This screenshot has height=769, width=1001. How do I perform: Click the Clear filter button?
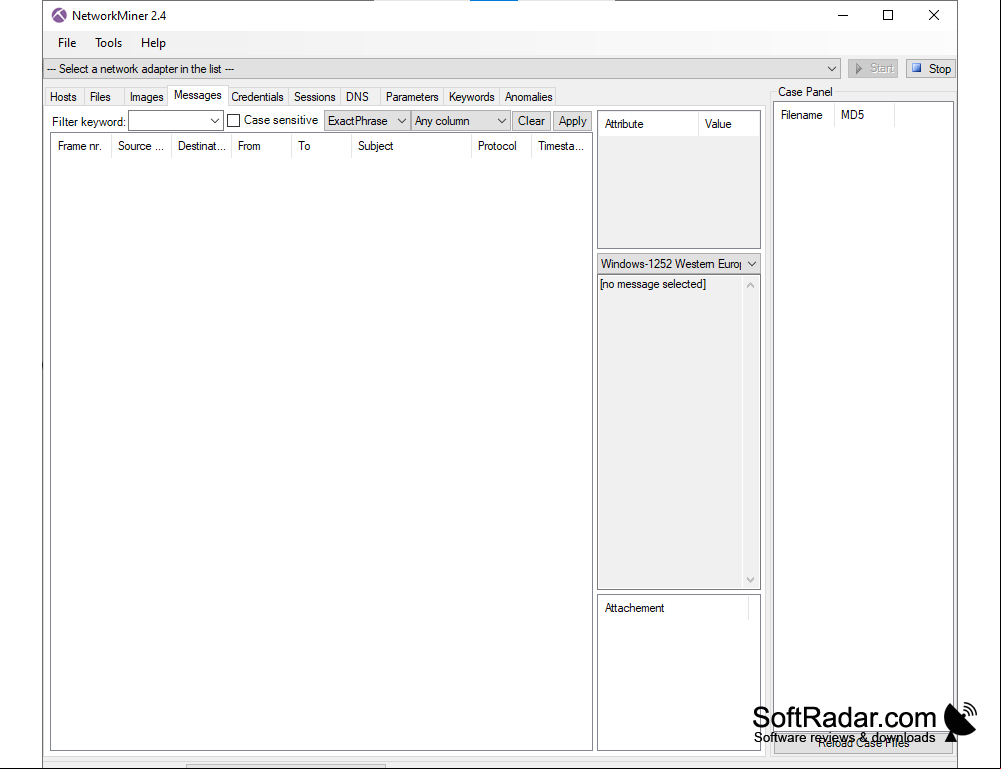coord(531,121)
